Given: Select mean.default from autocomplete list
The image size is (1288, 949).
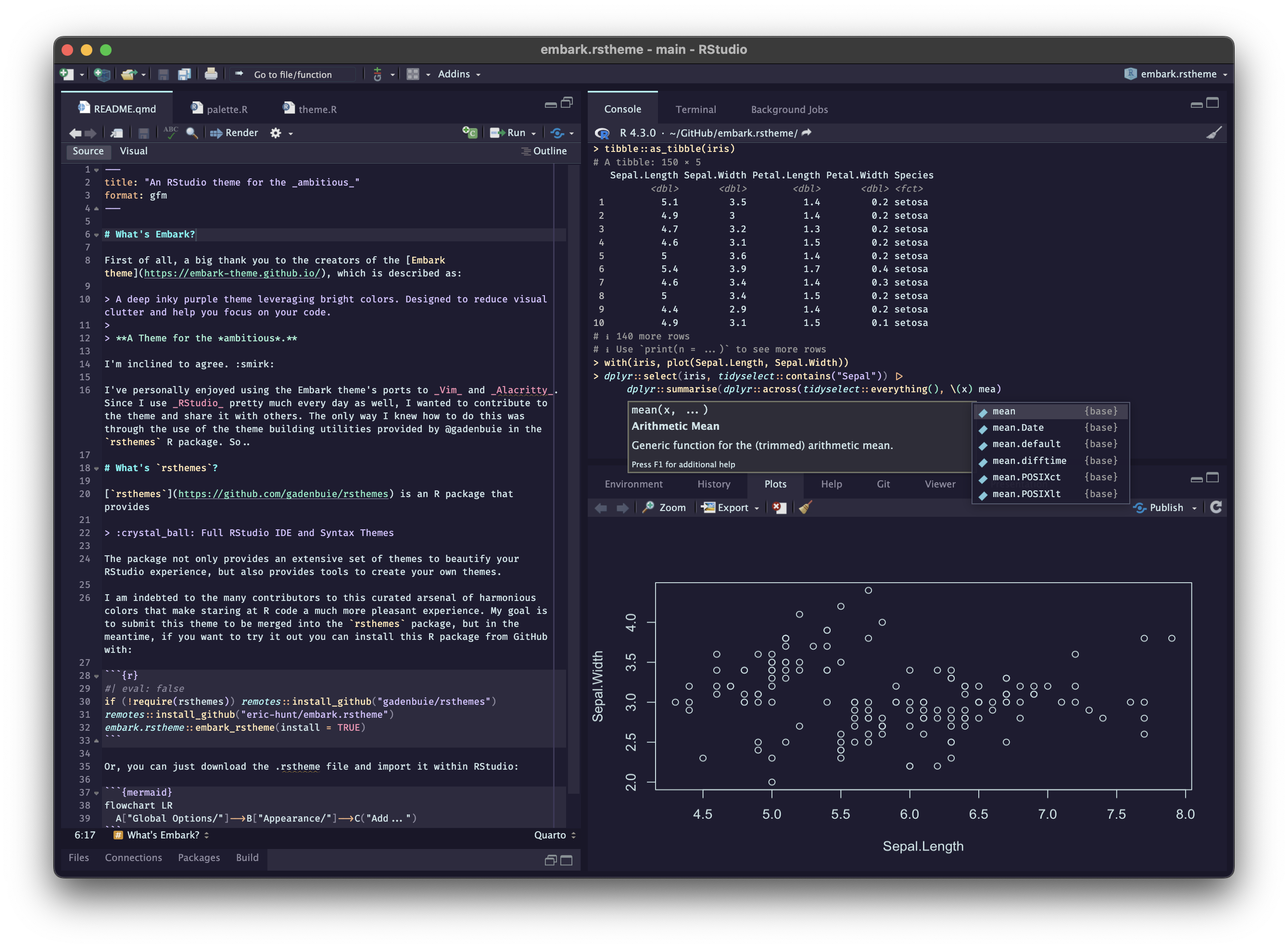Looking at the screenshot, I should [1026, 444].
